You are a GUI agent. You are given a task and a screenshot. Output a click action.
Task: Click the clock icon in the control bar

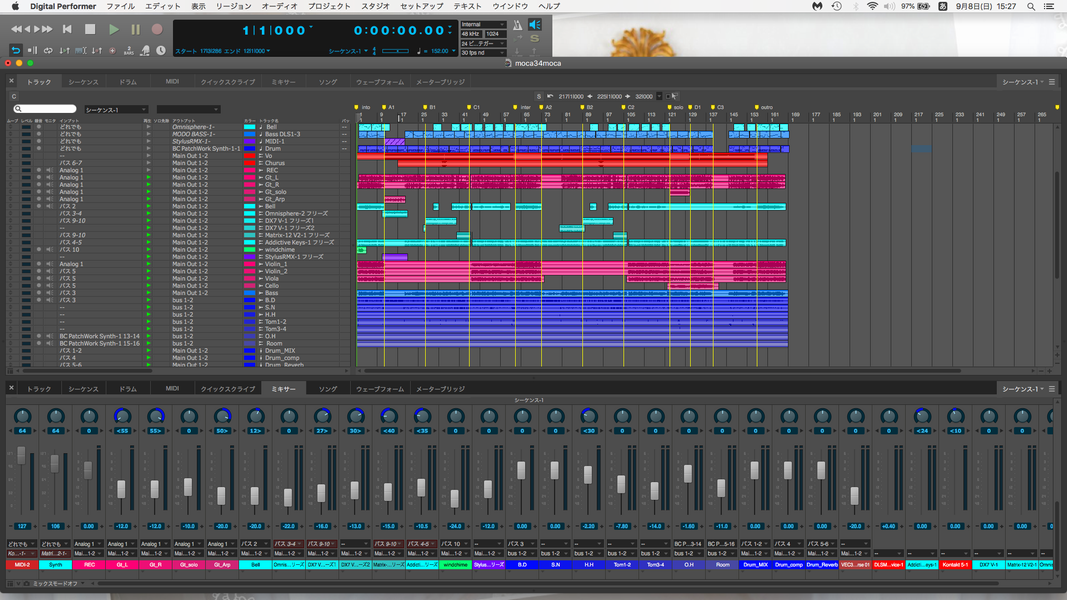pos(161,48)
